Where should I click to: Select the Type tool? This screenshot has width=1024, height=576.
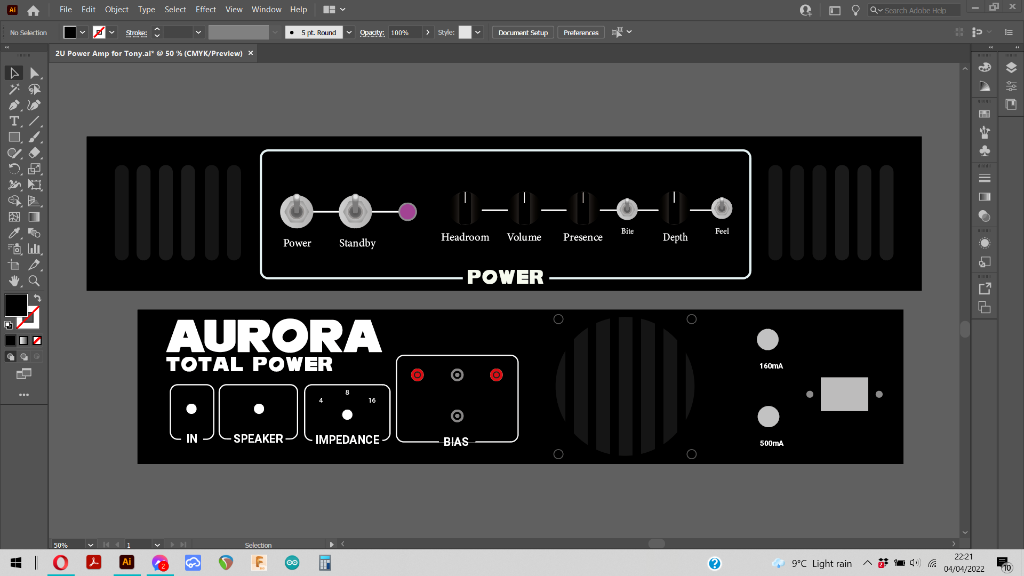point(15,121)
